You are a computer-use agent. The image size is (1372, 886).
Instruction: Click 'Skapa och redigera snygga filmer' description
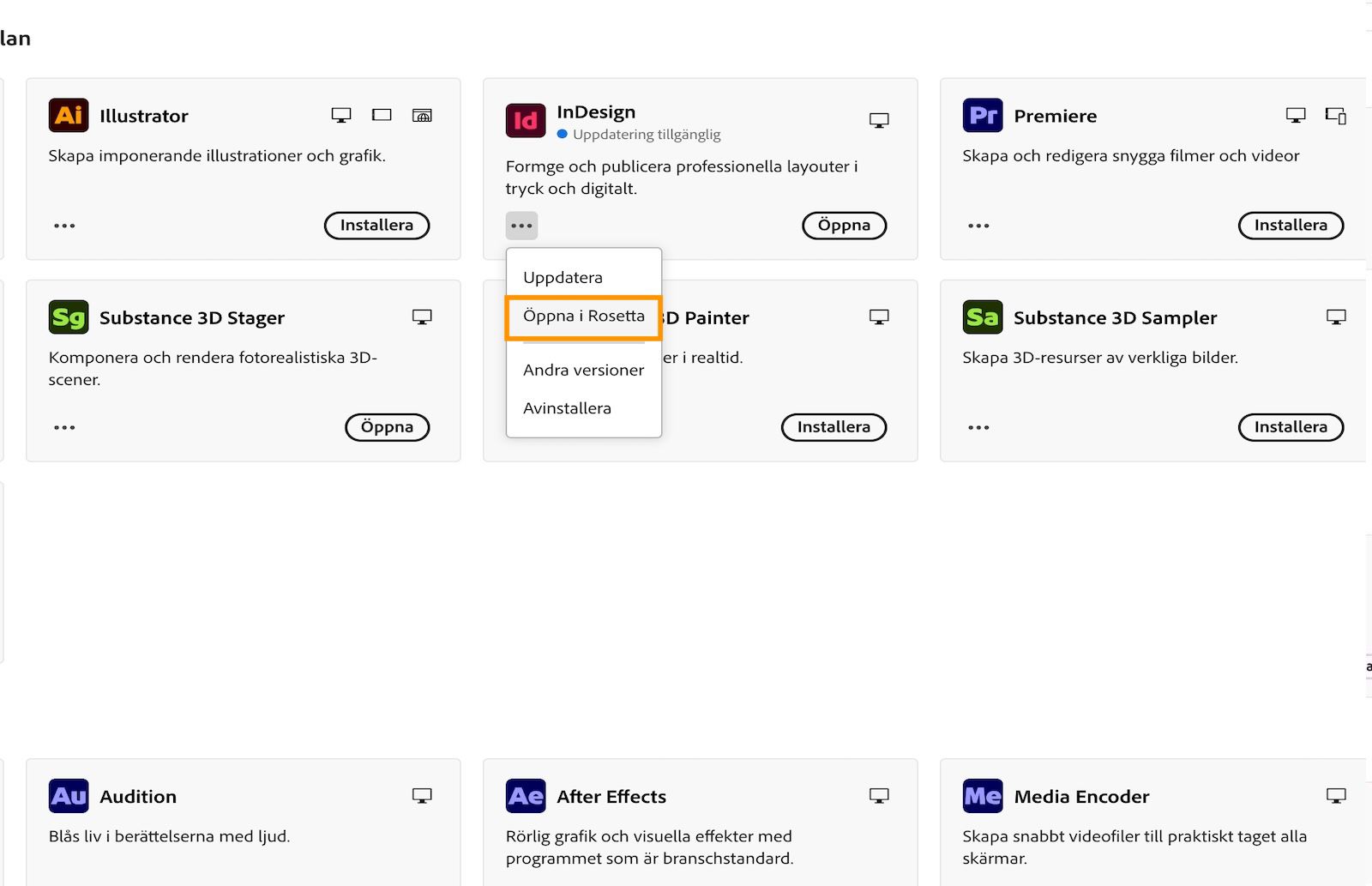[x=1131, y=155]
